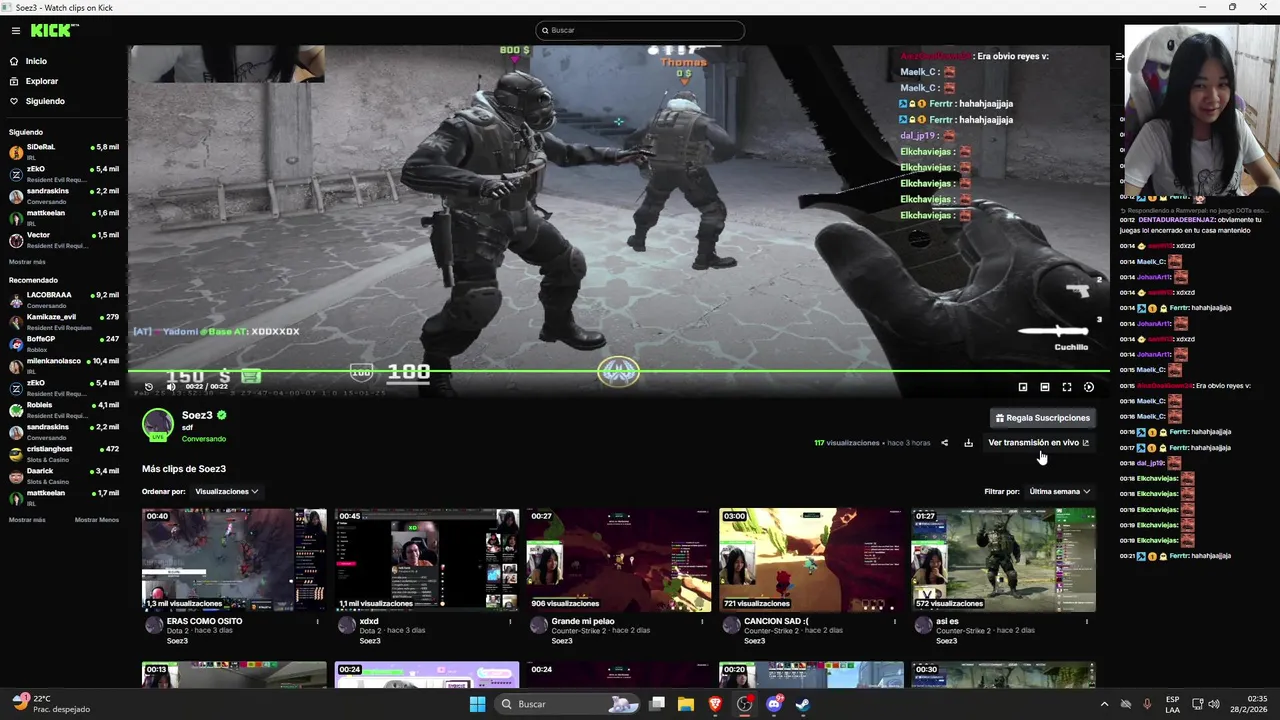Show more followed channels via Mostrar más
The width and height of the screenshot is (1280, 720).
tap(27, 262)
